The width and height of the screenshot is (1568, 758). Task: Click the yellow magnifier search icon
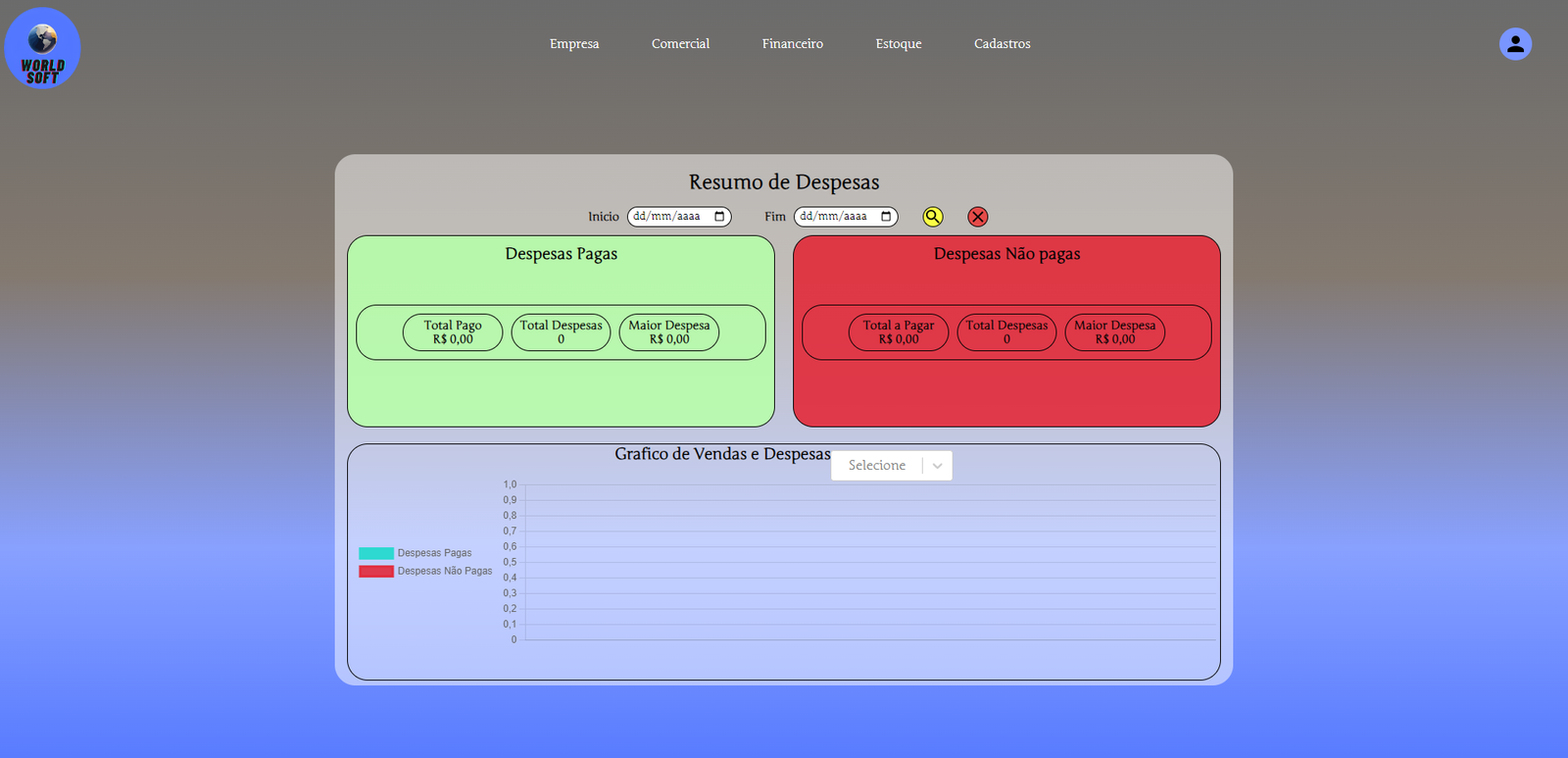coord(933,217)
